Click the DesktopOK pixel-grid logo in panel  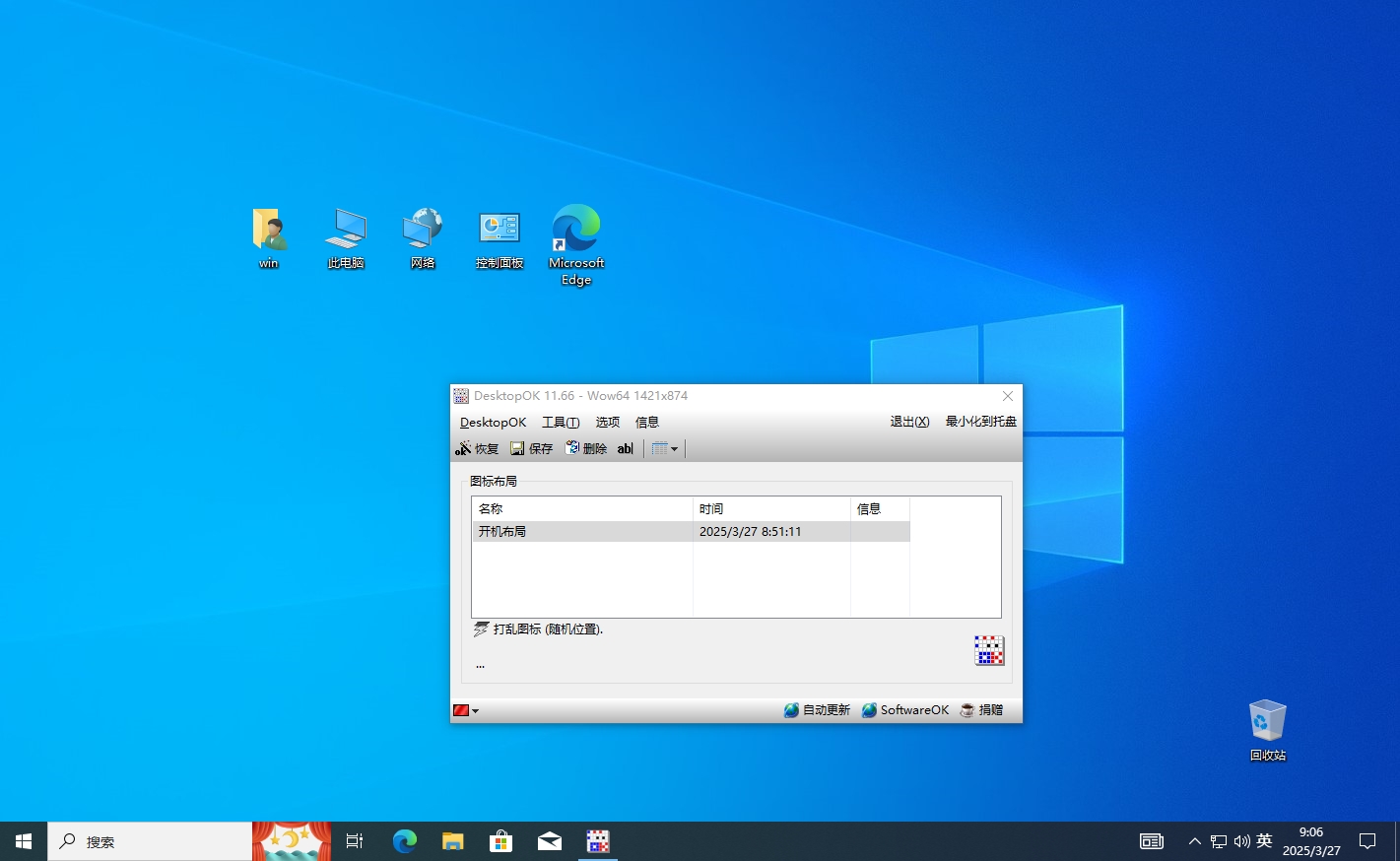click(x=988, y=650)
